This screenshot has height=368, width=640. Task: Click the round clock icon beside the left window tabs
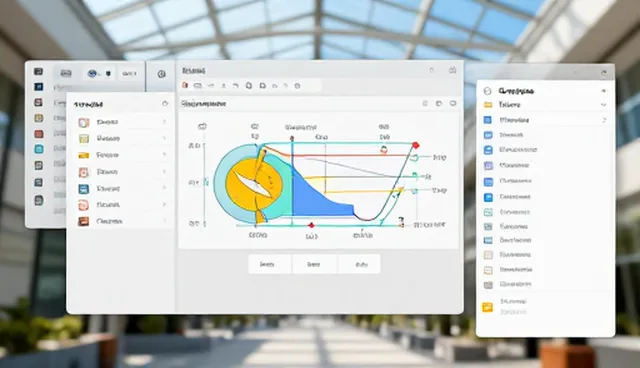161,74
